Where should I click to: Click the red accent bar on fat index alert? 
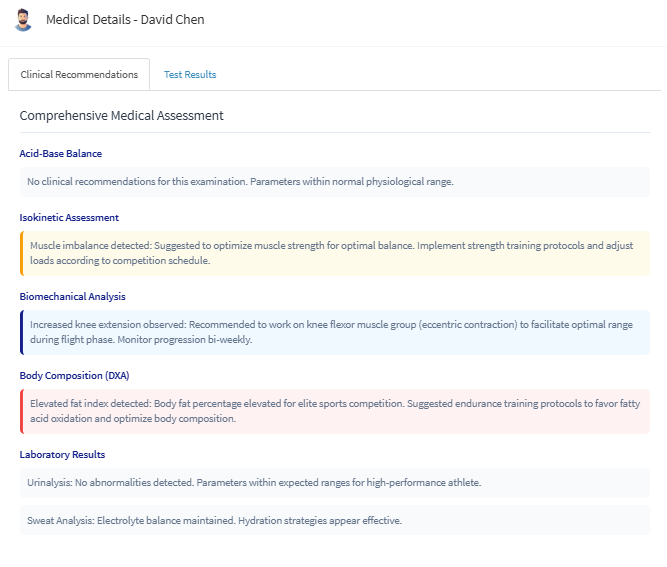click(21, 411)
